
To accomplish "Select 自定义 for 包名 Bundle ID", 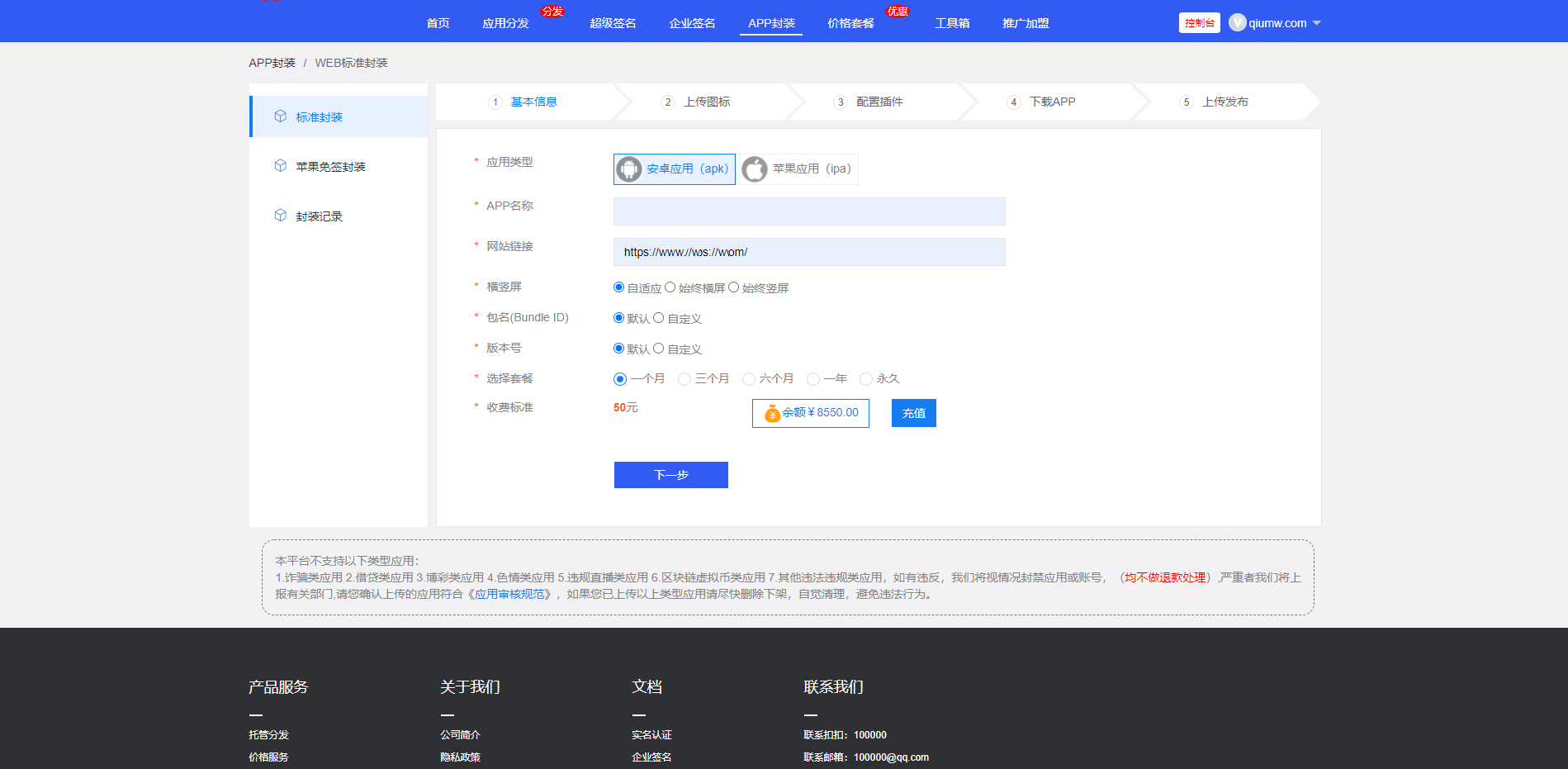I will coord(659,318).
